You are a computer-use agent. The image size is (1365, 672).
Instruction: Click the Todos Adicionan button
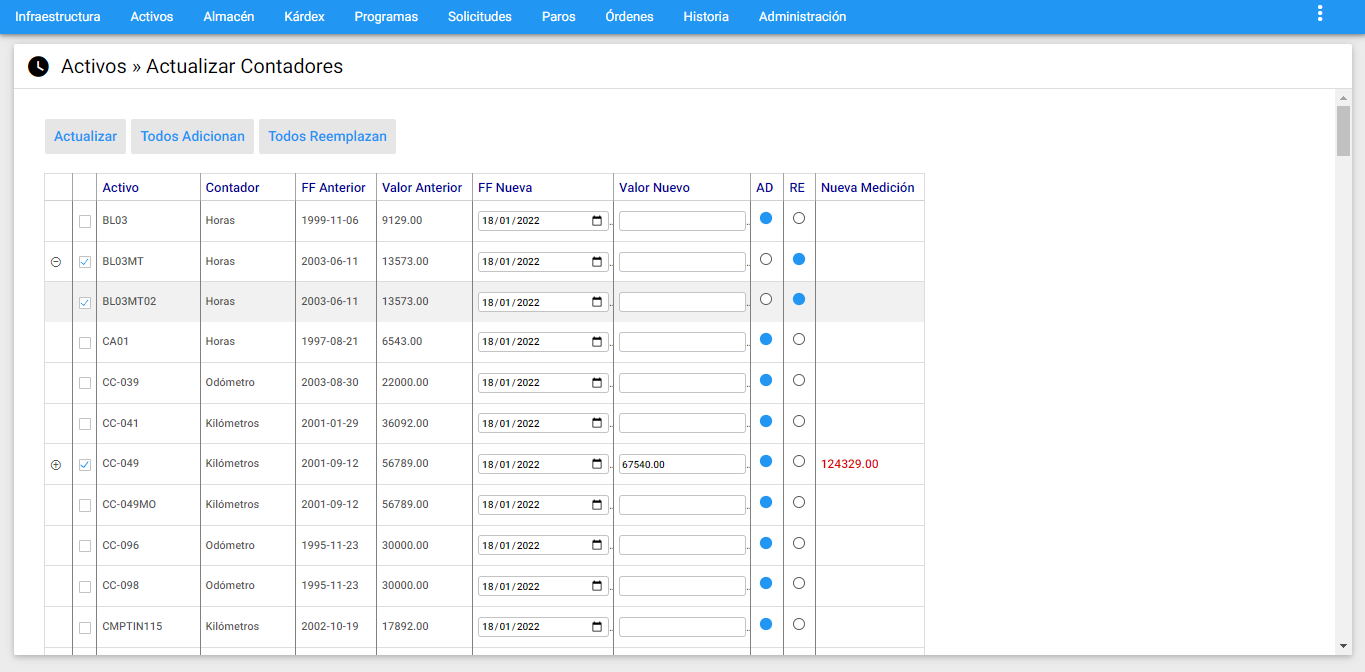point(193,137)
